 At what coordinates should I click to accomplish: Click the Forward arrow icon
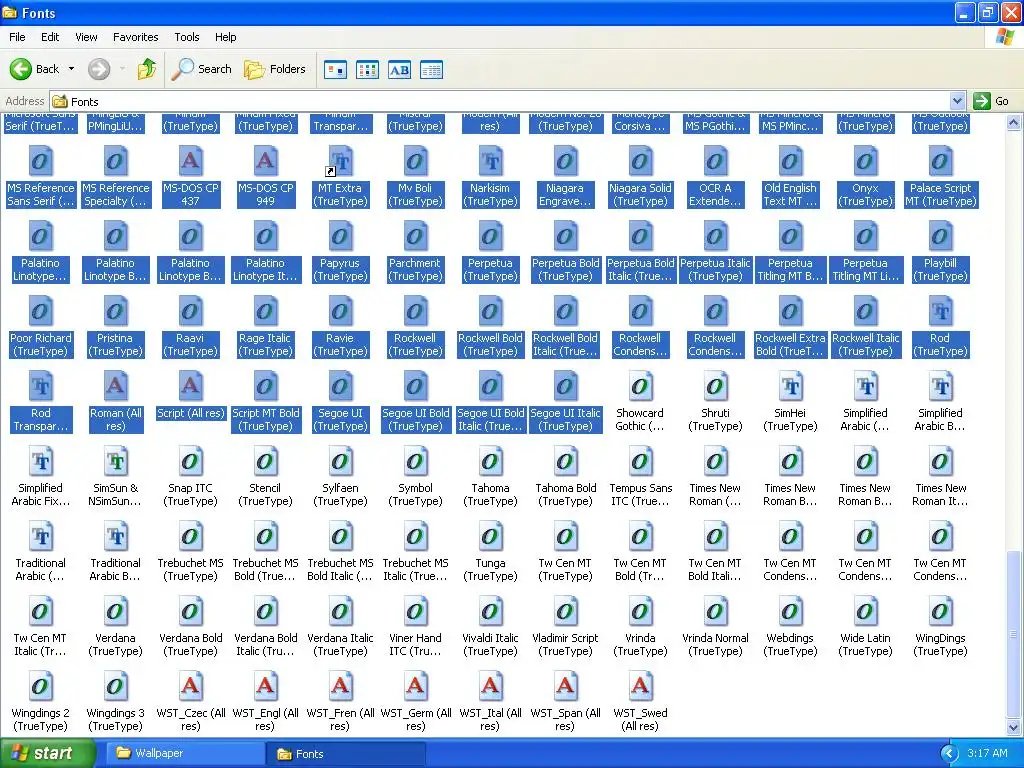click(99, 69)
